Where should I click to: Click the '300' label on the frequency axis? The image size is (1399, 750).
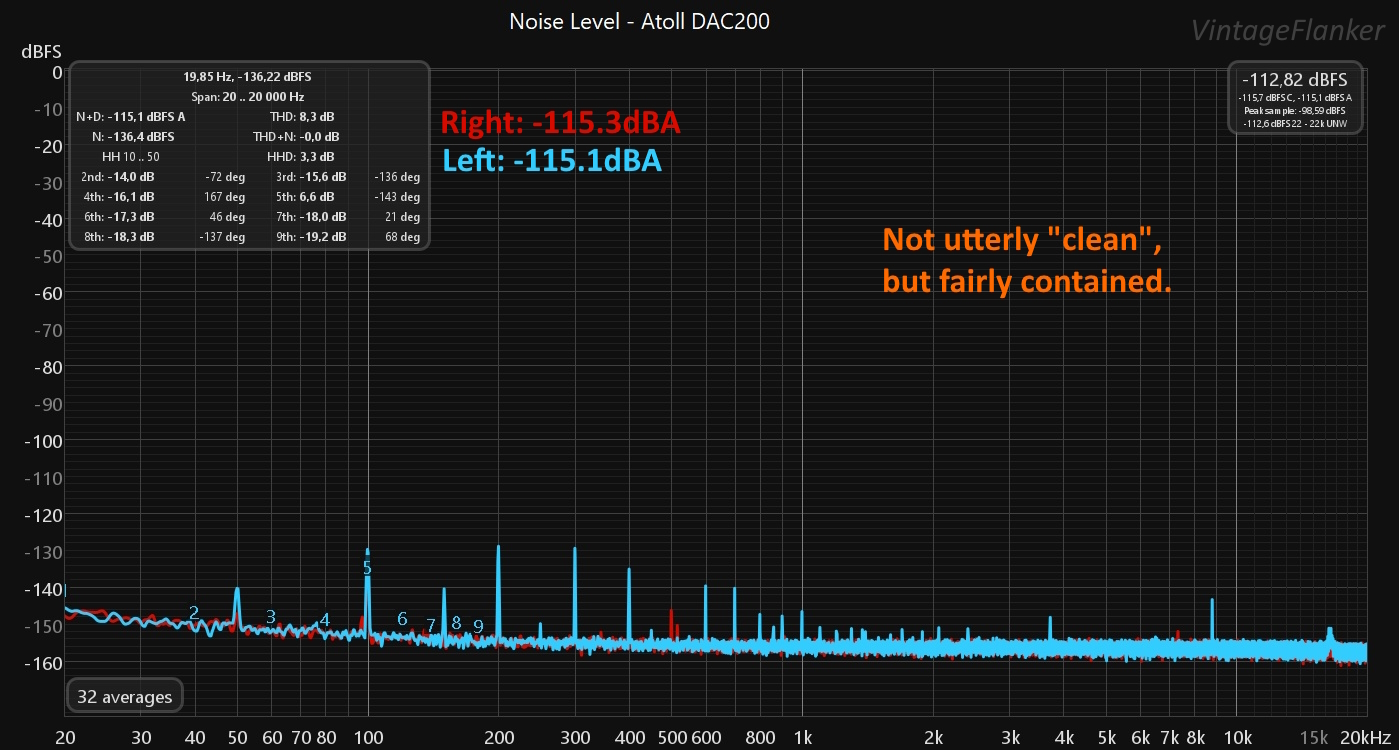[x=575, y=738]
